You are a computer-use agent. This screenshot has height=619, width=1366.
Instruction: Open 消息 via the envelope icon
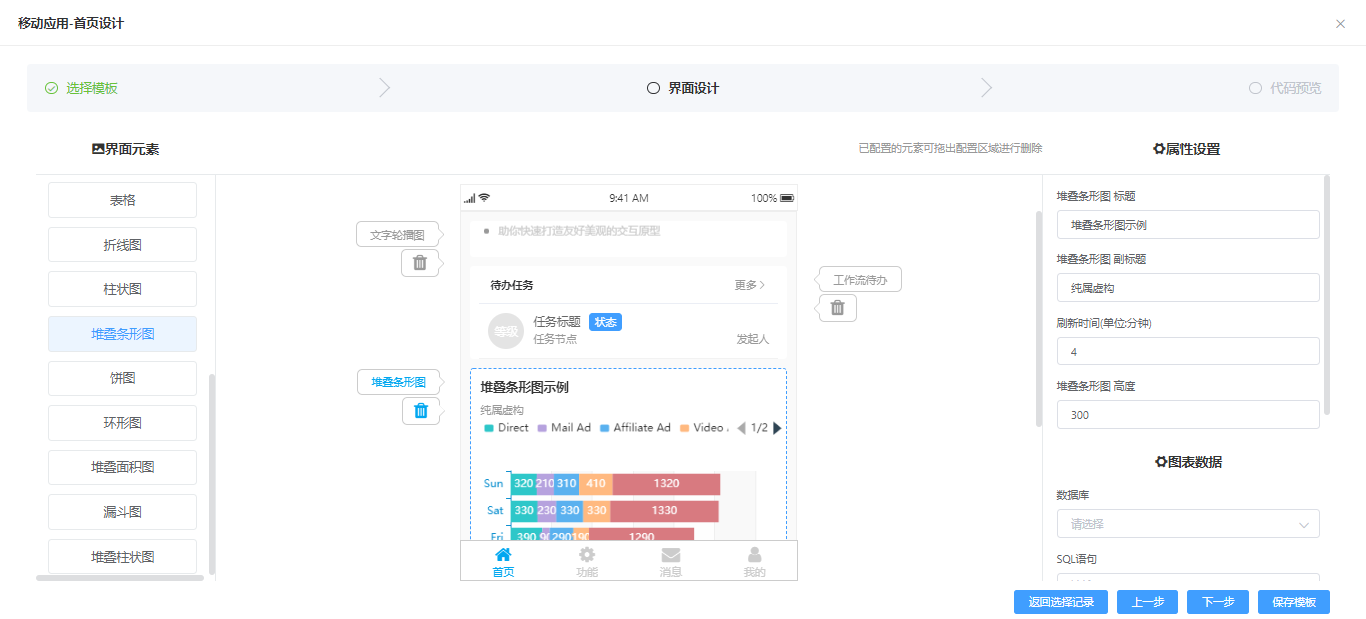(670, 553)
